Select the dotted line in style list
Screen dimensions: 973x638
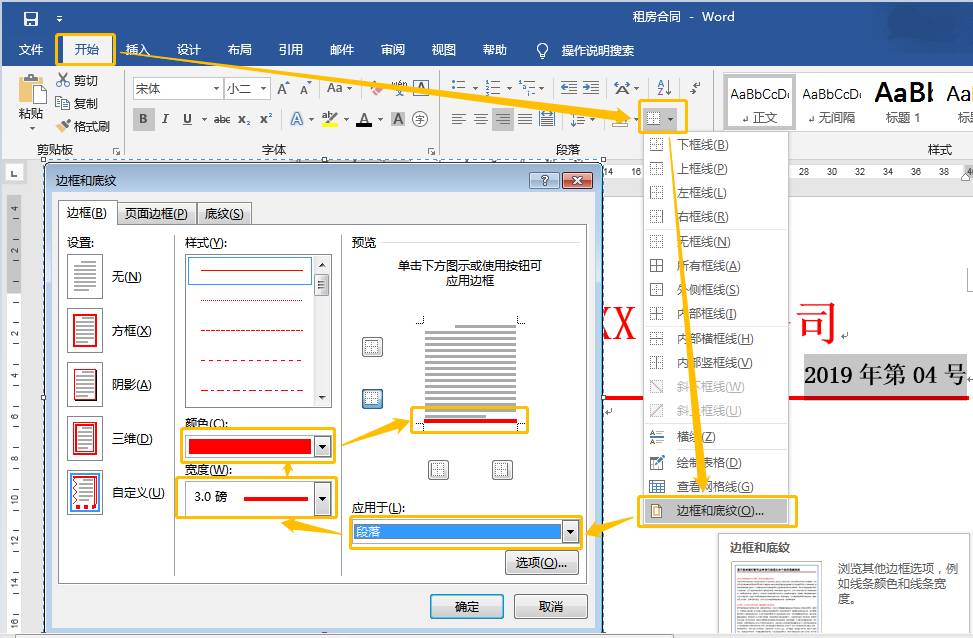(251, 299)
